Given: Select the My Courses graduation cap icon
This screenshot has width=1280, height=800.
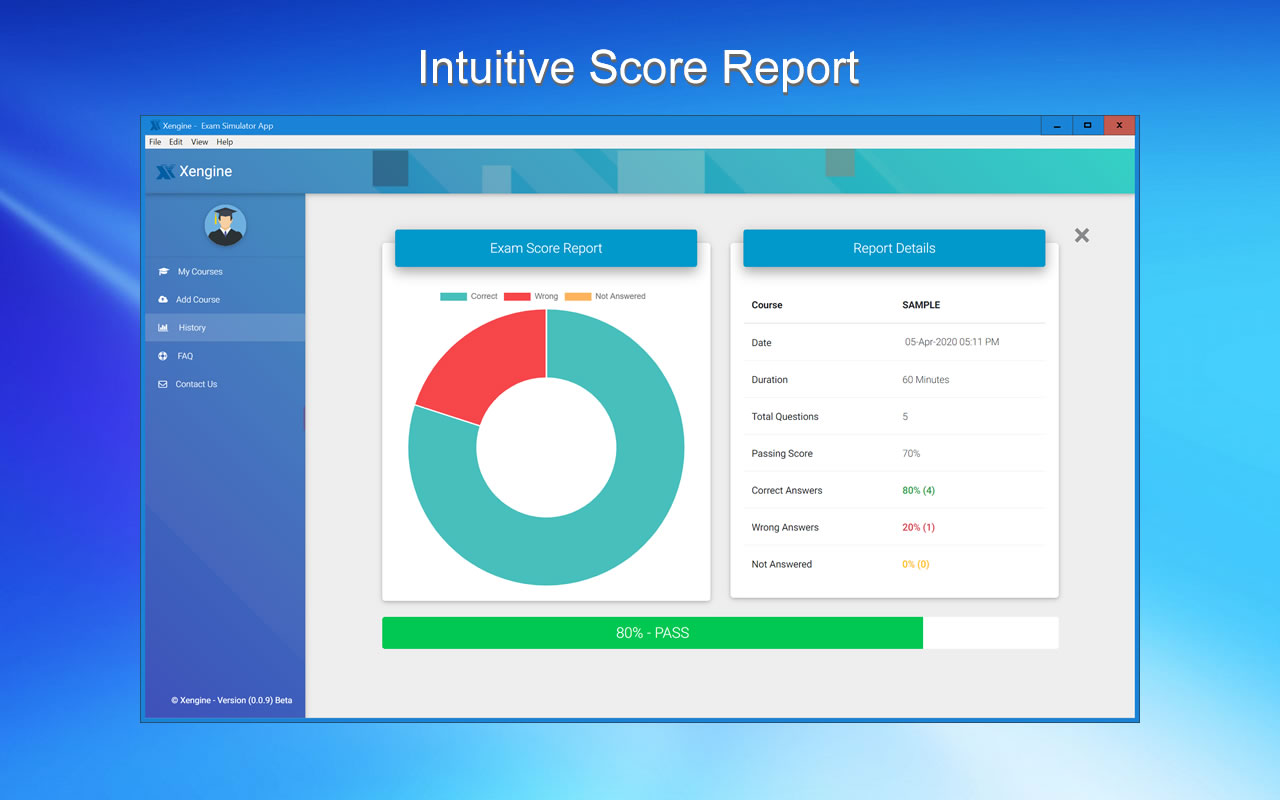Looking at the screenshot, I should 162,271.
